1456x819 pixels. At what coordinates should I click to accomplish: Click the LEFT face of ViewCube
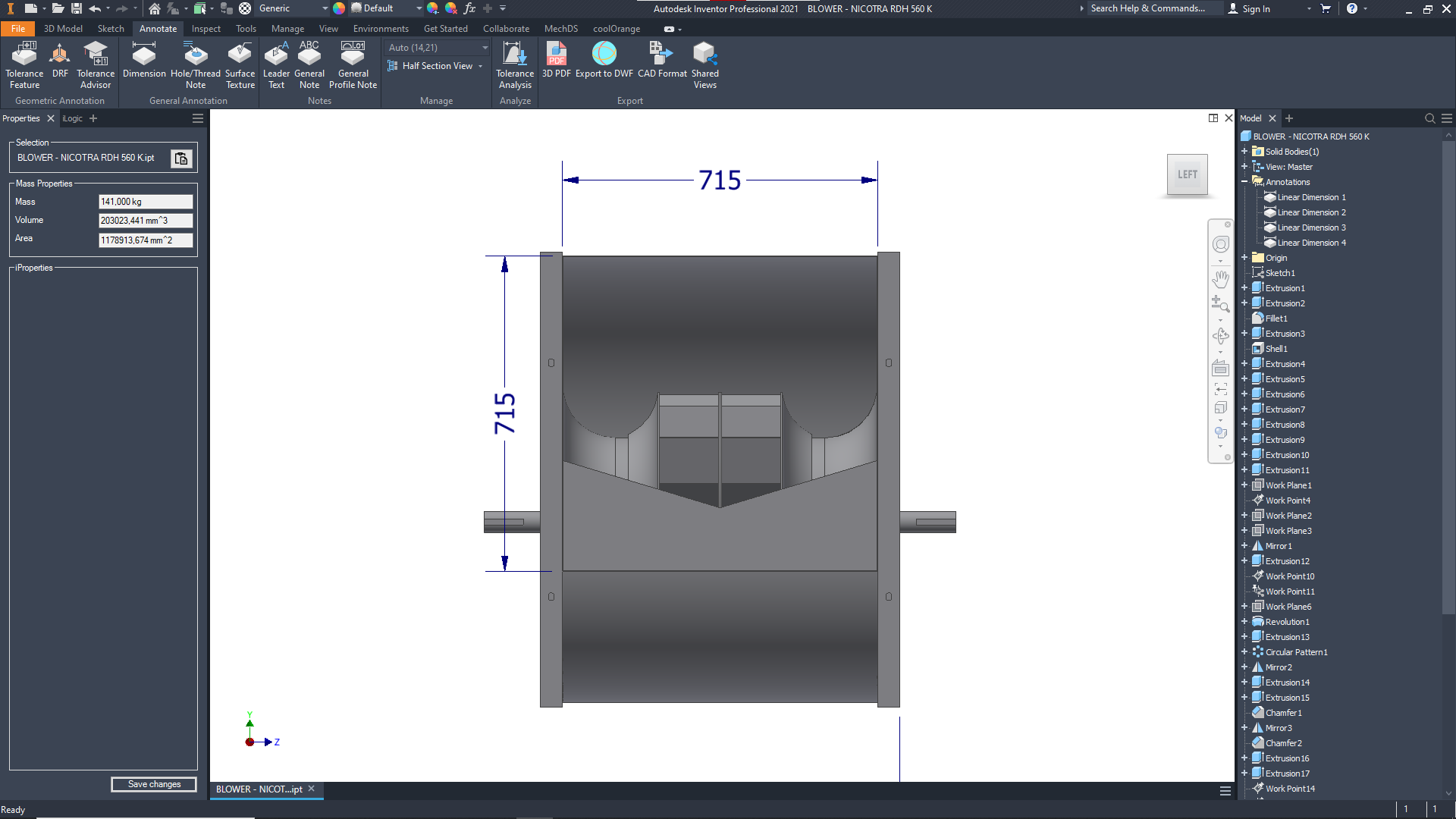1187,174
